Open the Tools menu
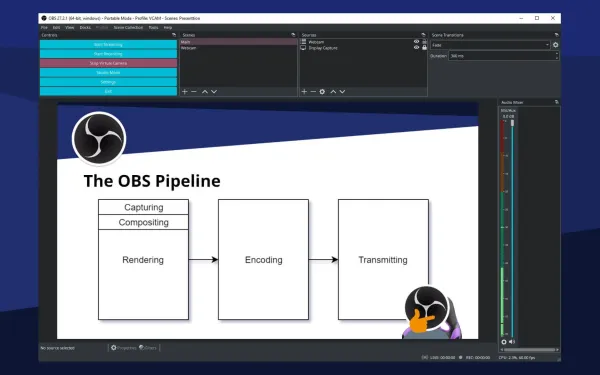 click(153, 28)
